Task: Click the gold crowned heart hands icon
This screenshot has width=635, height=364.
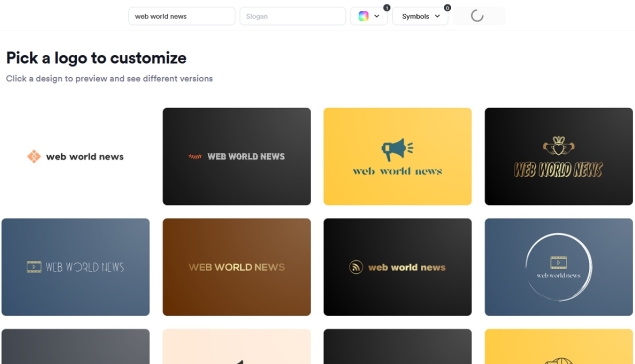Action: (x=558, y=146)
